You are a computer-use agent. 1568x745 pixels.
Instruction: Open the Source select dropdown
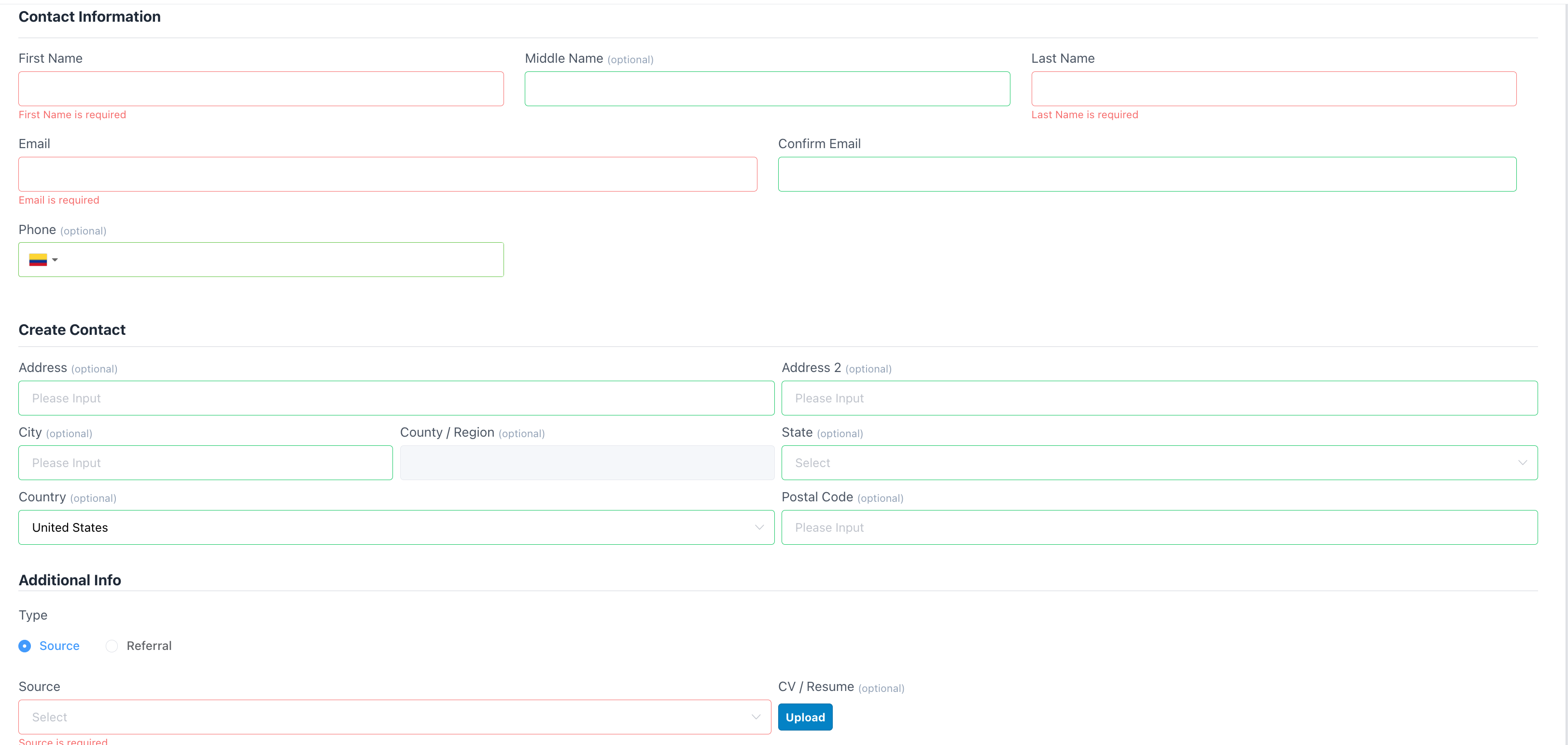pos(394,717)
